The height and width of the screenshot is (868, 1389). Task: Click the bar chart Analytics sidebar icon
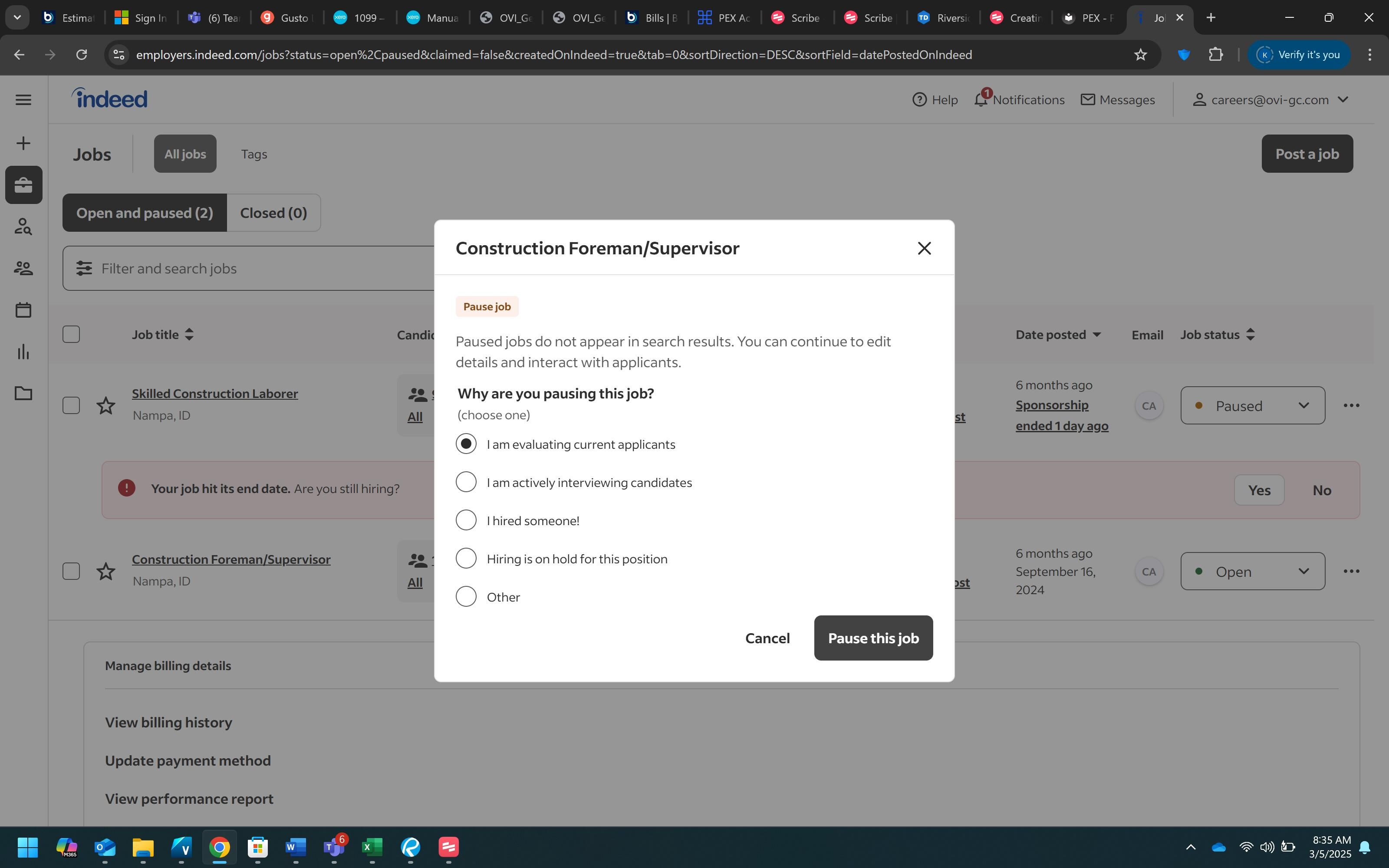[x=23, y=352]
